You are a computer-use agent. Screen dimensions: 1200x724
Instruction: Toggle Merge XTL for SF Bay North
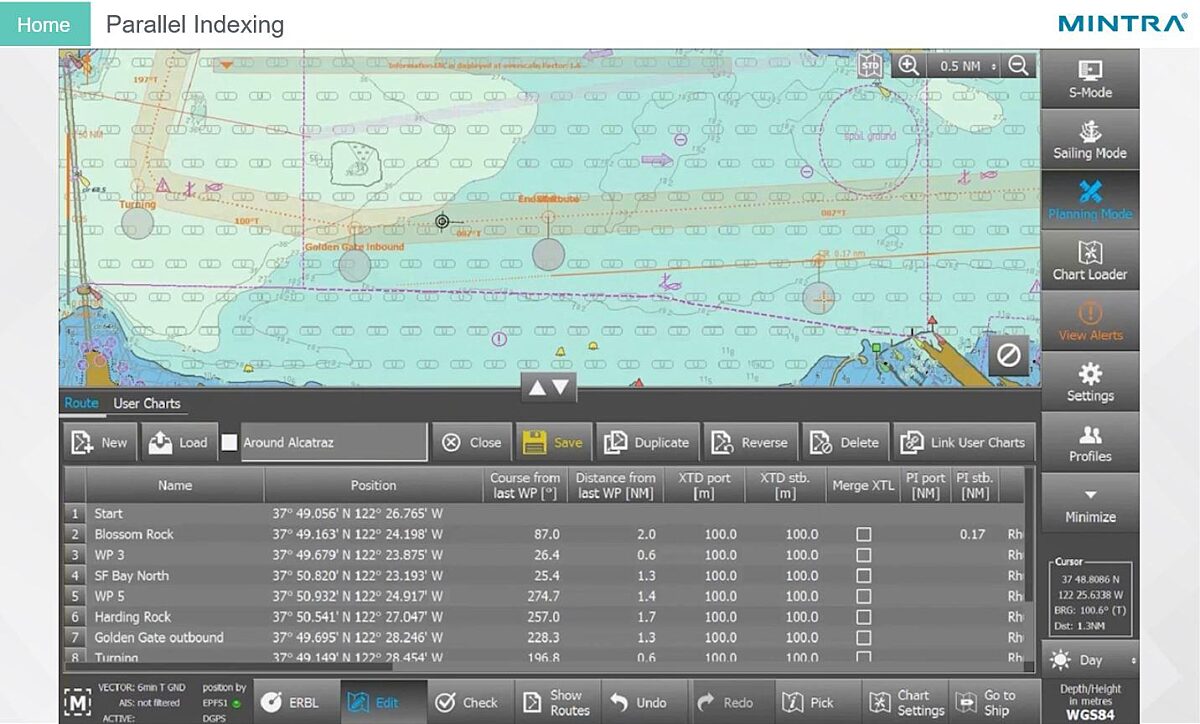click(863, 575)
